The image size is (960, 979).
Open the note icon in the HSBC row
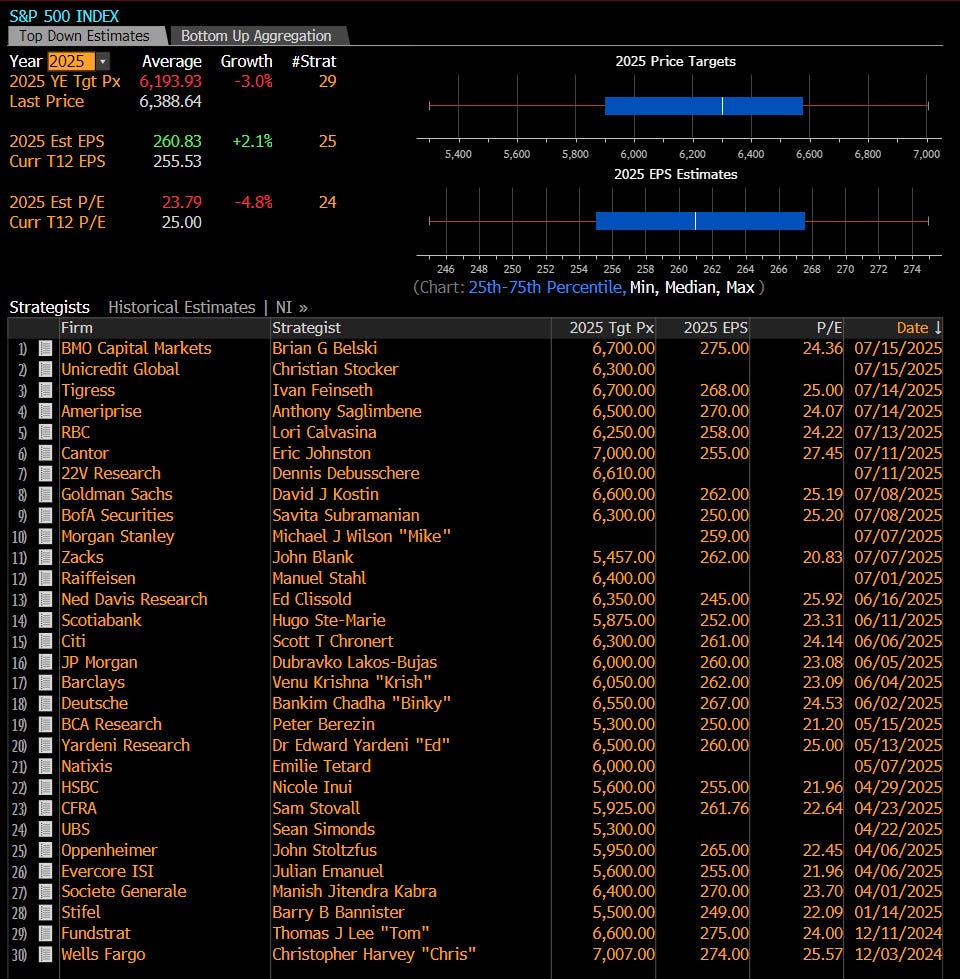[x=46, y=787]
